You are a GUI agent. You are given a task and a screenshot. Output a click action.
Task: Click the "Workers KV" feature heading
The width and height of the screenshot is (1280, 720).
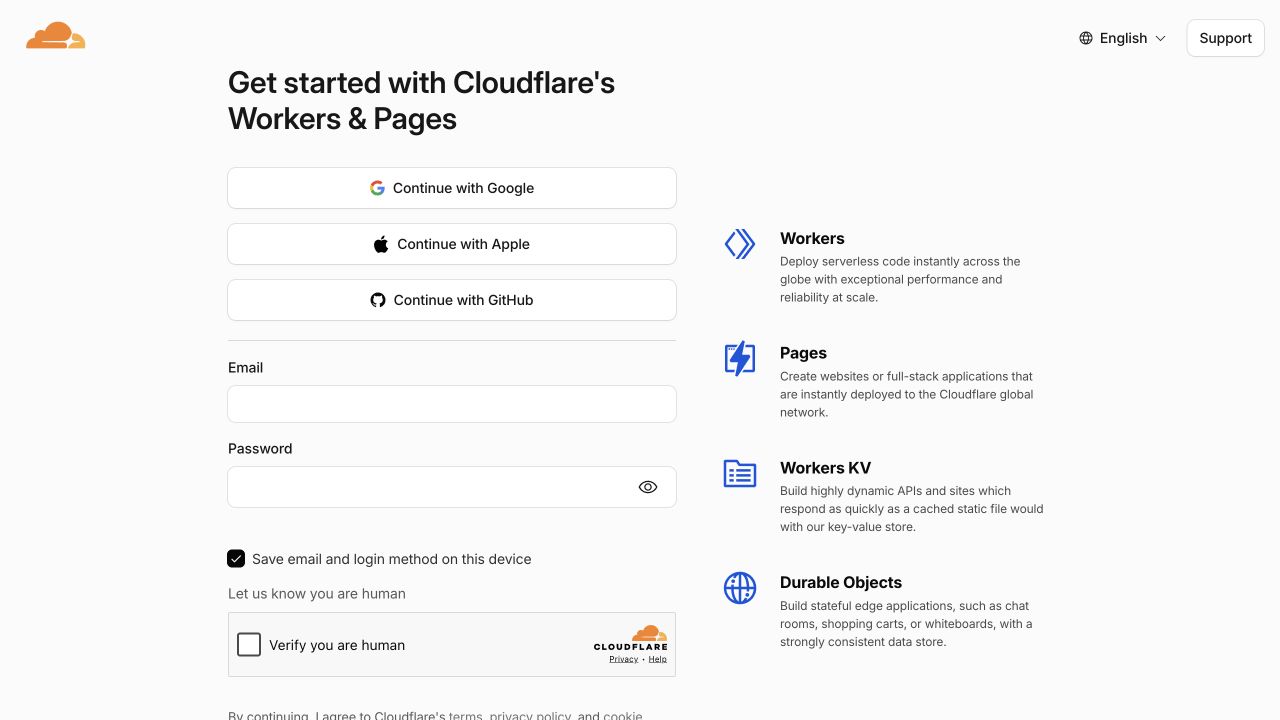point(825,467)
